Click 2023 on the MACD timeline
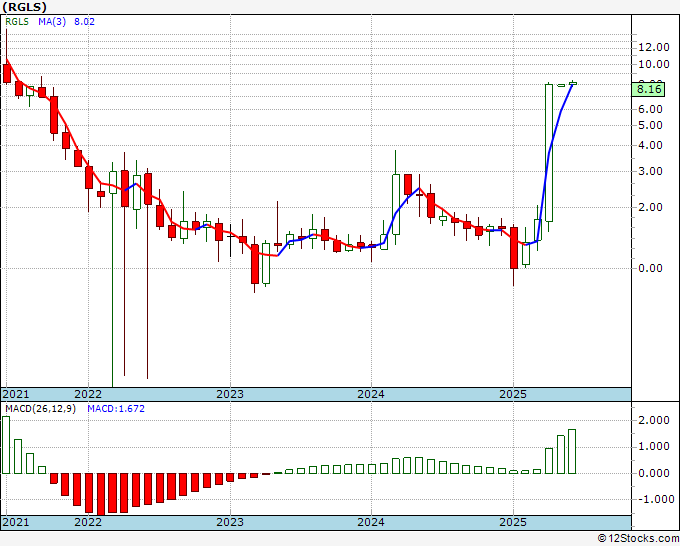Viewport: 680px width, 546px height. click(230, 522)
